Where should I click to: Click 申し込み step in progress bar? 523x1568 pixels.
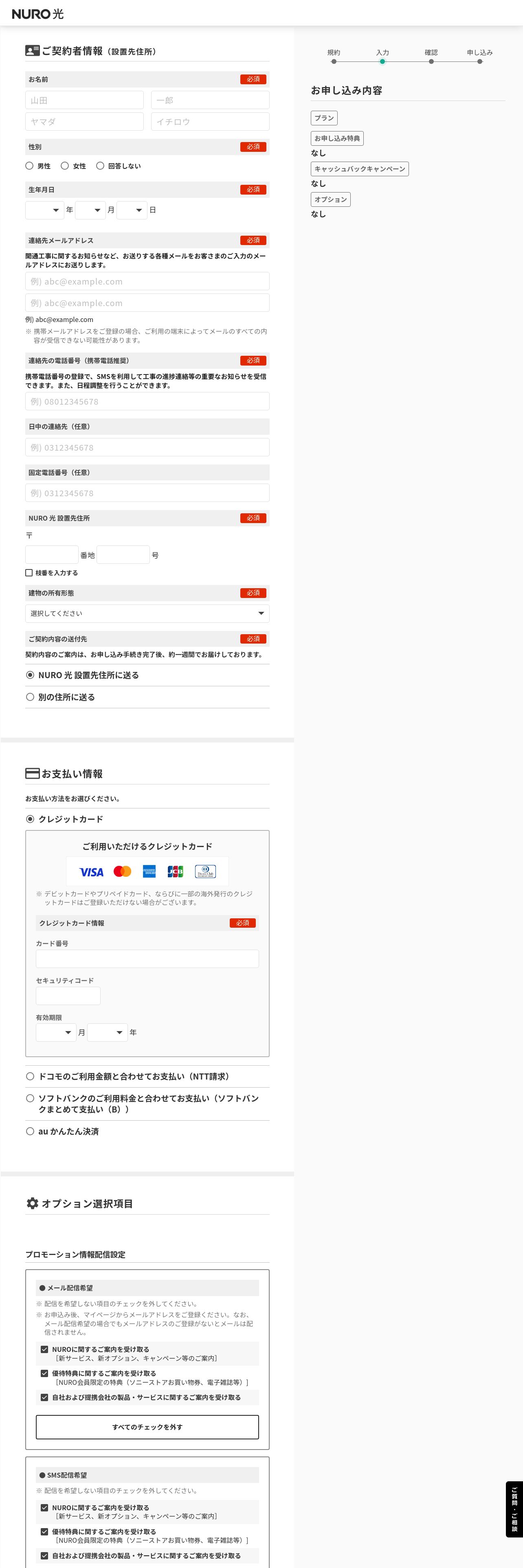pos(480,56)
